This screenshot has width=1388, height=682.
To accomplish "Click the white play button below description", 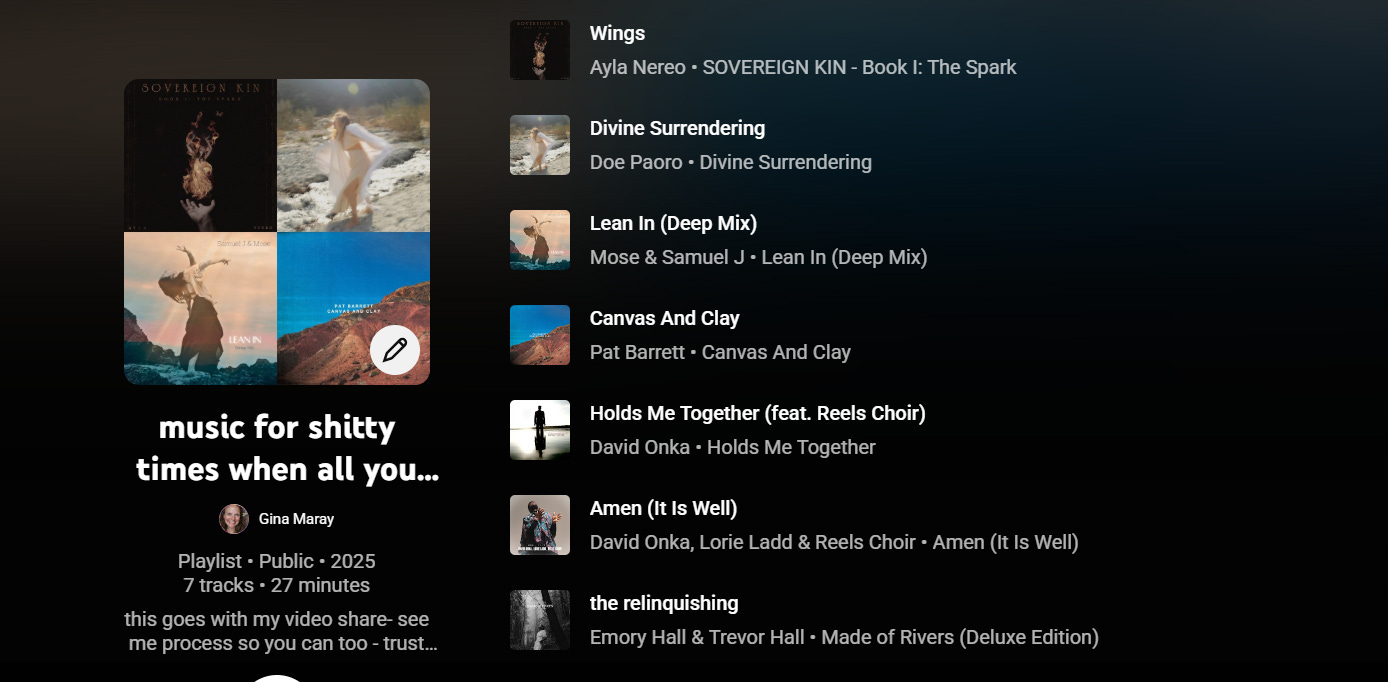I will pyautogui.click(x=277, y=679).
